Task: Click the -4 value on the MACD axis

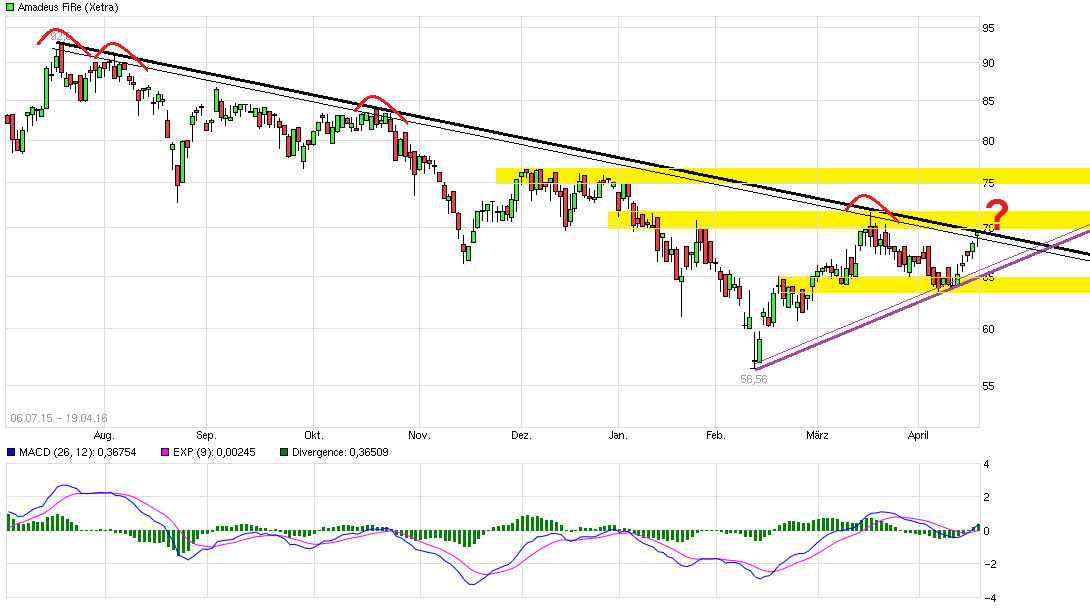Action: pyautogui.click(x=988, y=597)
